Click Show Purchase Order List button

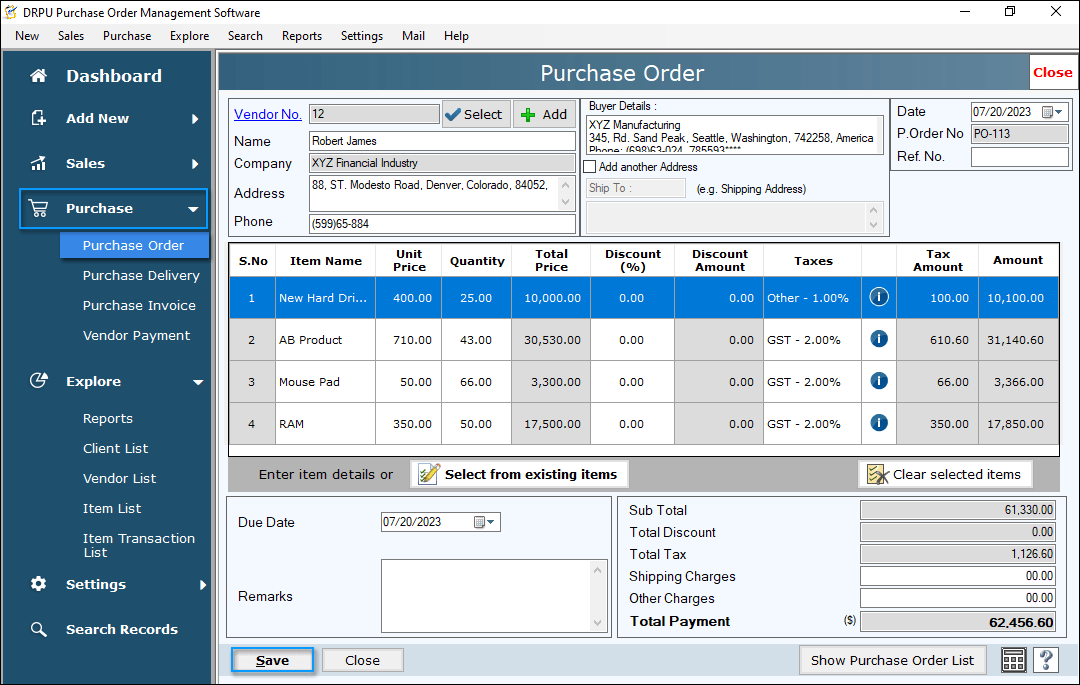(x=893, y=660)
